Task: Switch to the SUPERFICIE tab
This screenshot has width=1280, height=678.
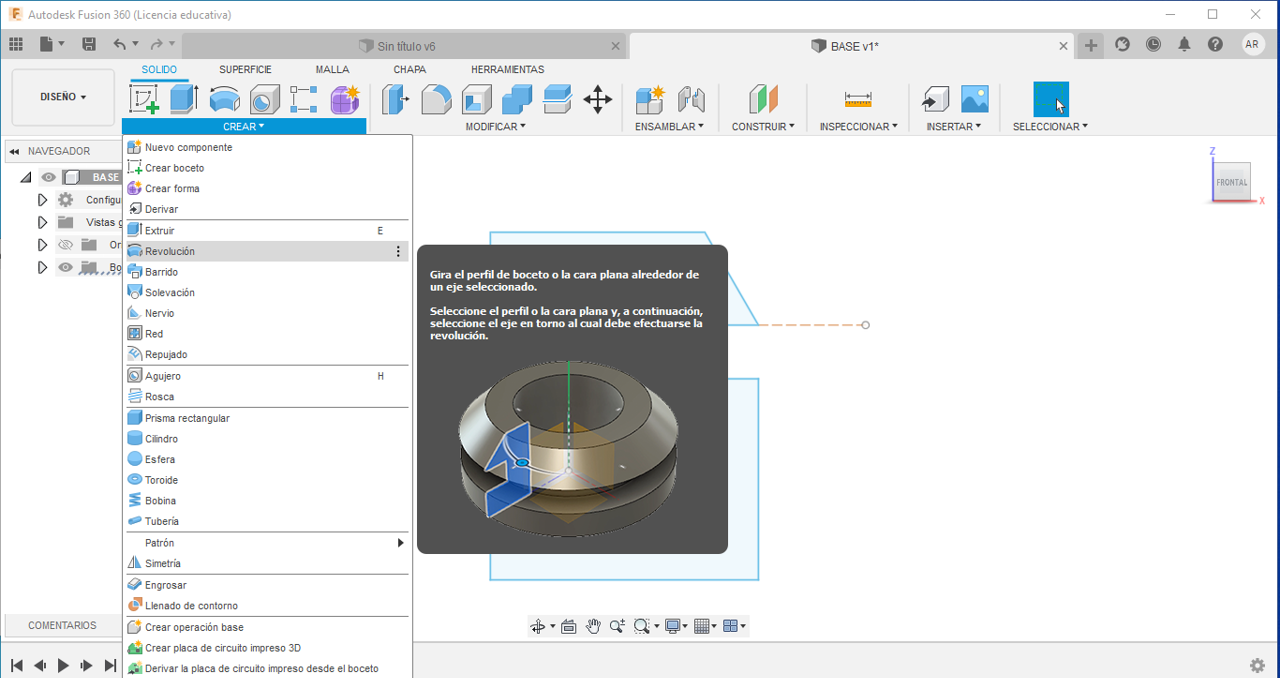Action: [x=245, y=69]
